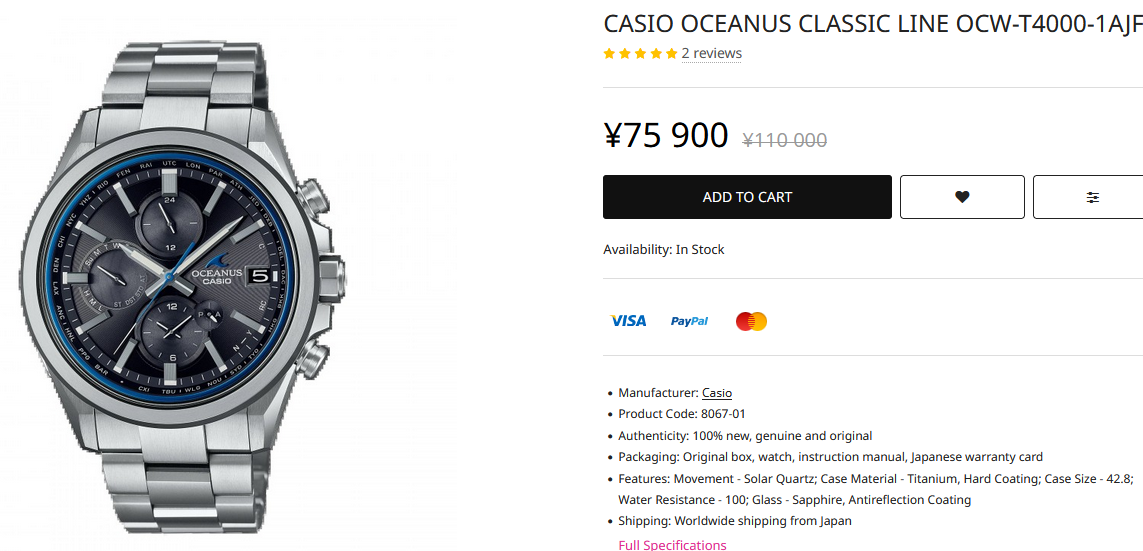Click the compare sliders icon button
The image size is (1143, 551).
coord(1092,197)
